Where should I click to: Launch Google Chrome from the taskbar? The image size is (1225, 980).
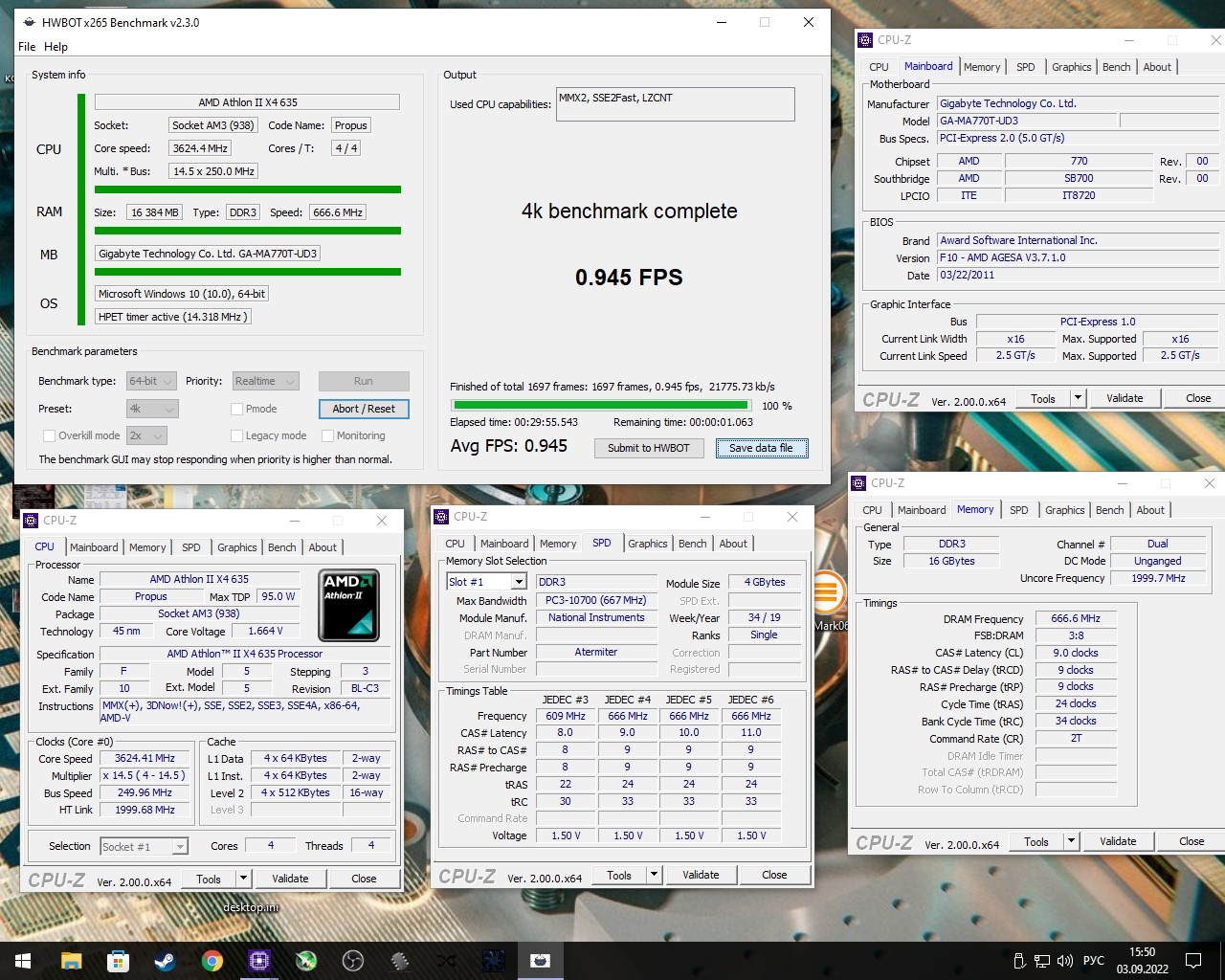click(212, 961)
